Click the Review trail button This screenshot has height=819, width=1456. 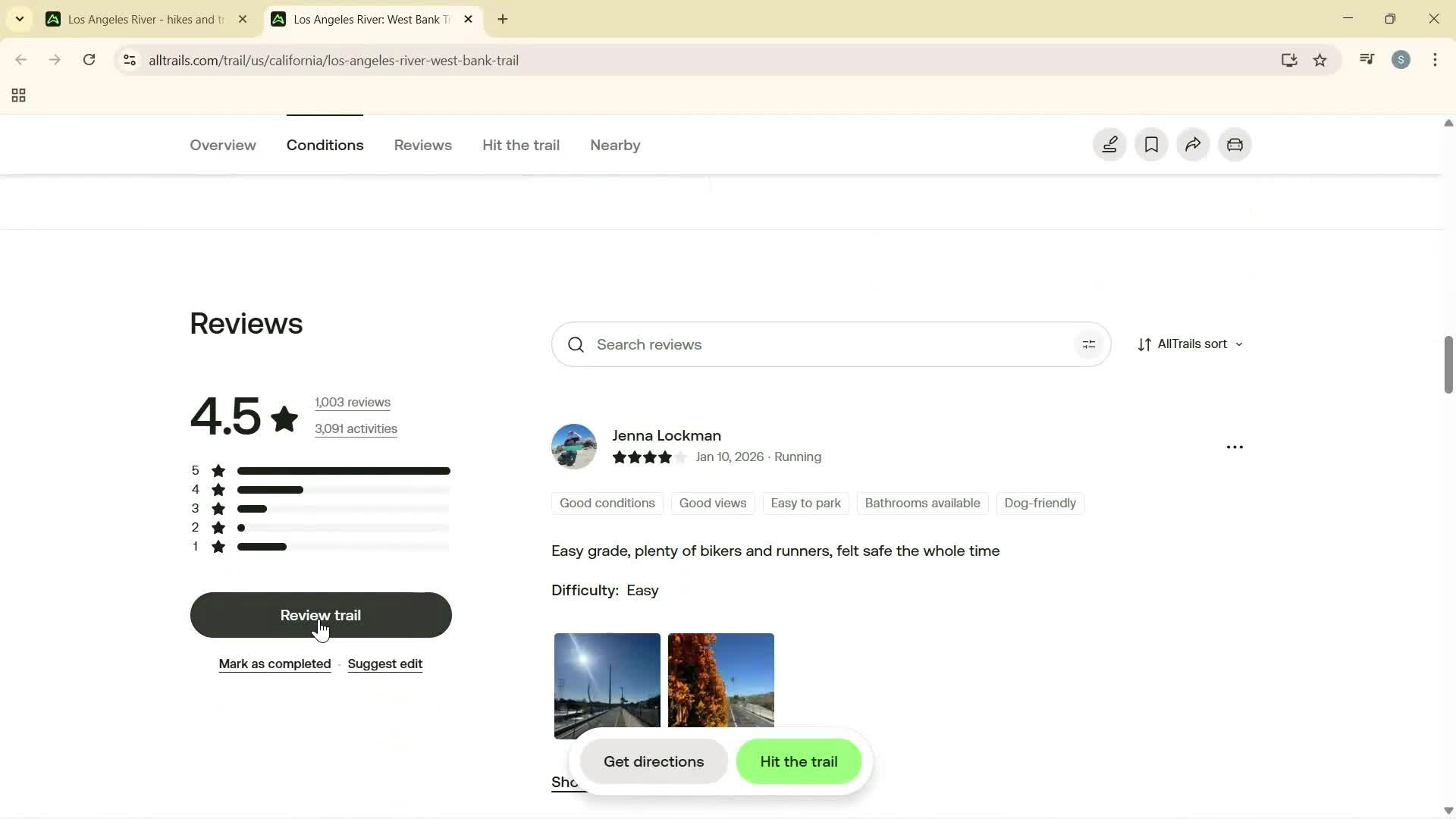(x=320, y=615)
